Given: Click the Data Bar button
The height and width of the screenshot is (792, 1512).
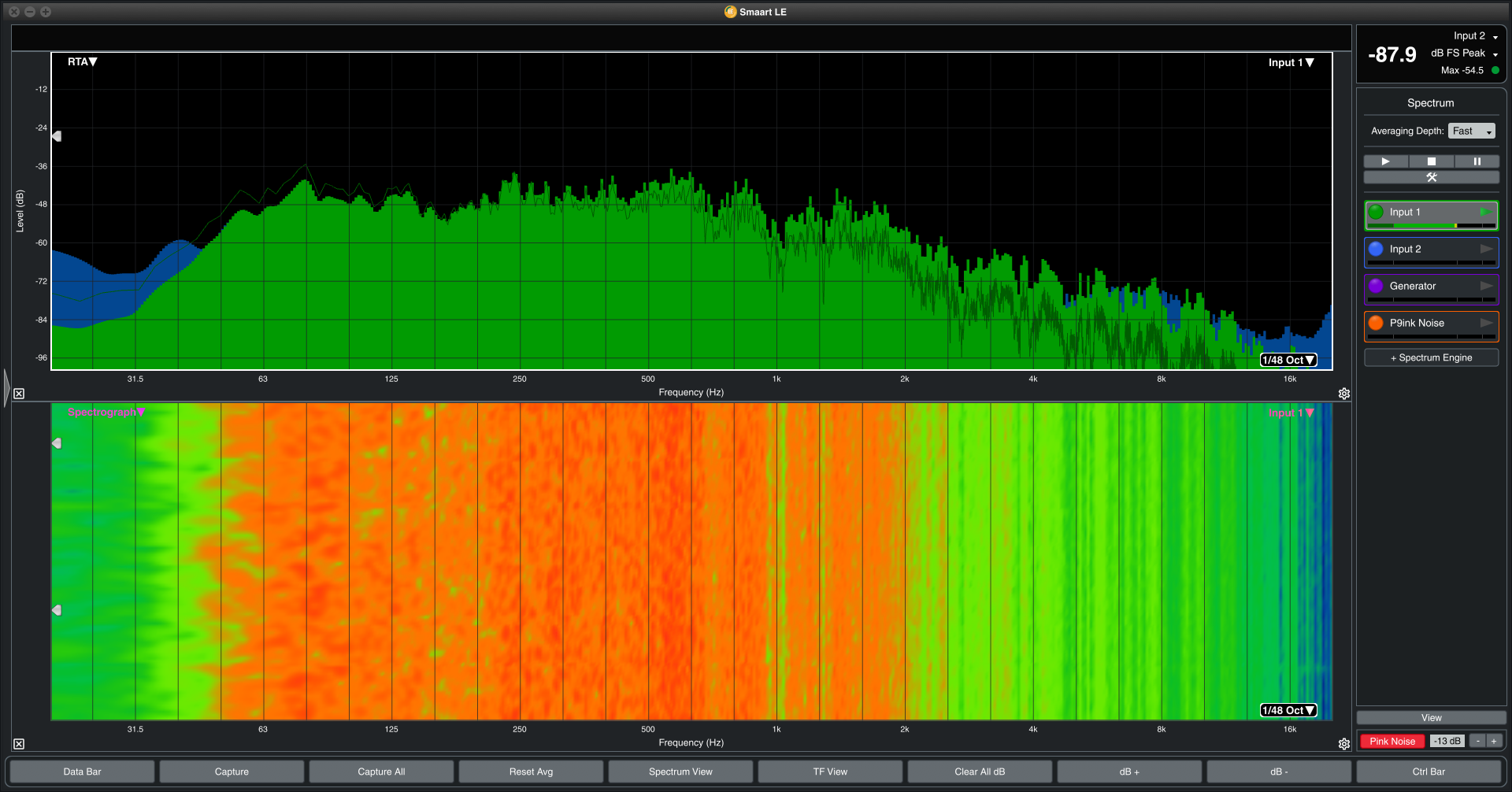Looking at the screenshot, I should [x=82, y=772].
